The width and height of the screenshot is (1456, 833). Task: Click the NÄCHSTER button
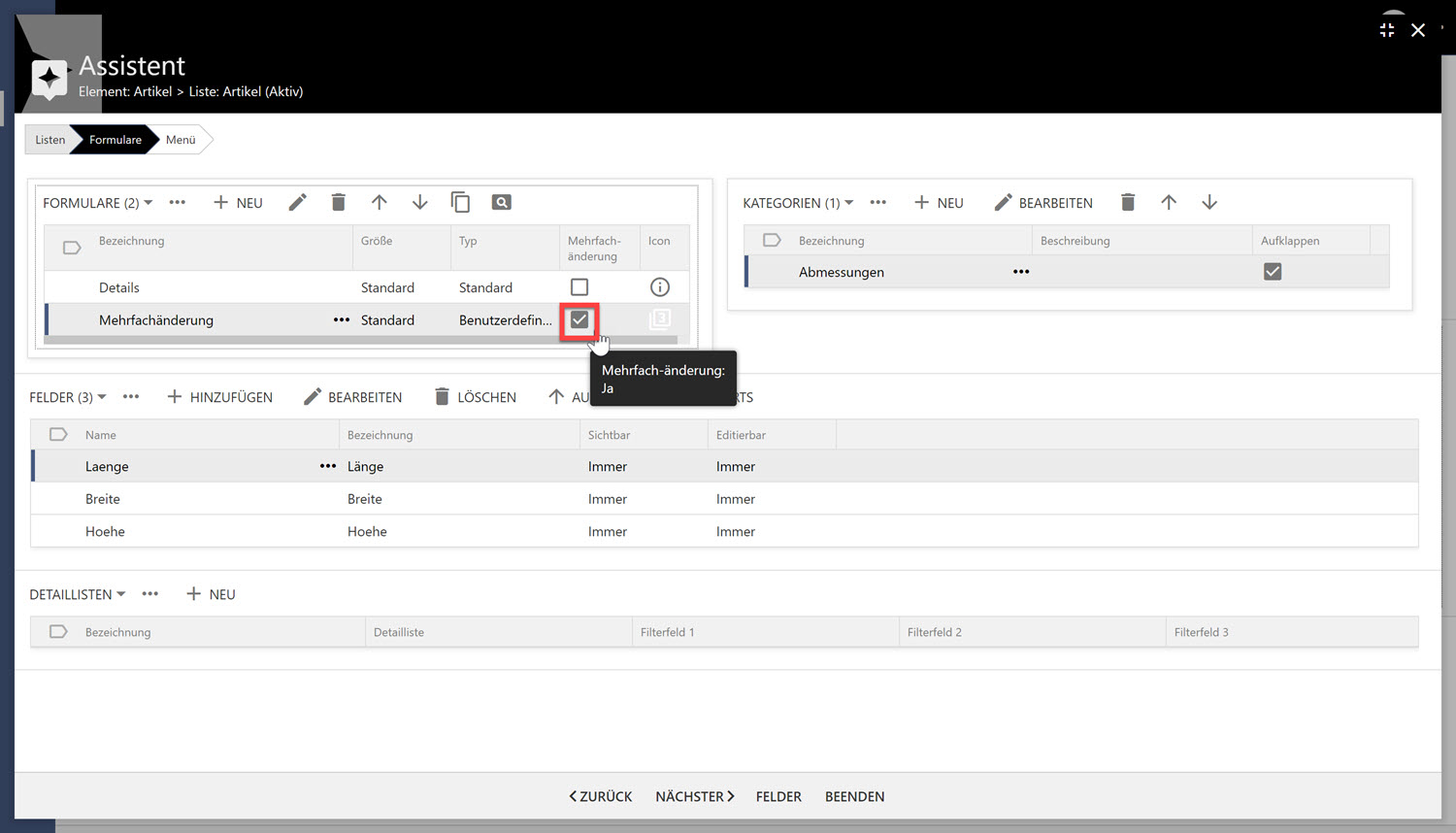pyautogui.click(x=694, y=796)
